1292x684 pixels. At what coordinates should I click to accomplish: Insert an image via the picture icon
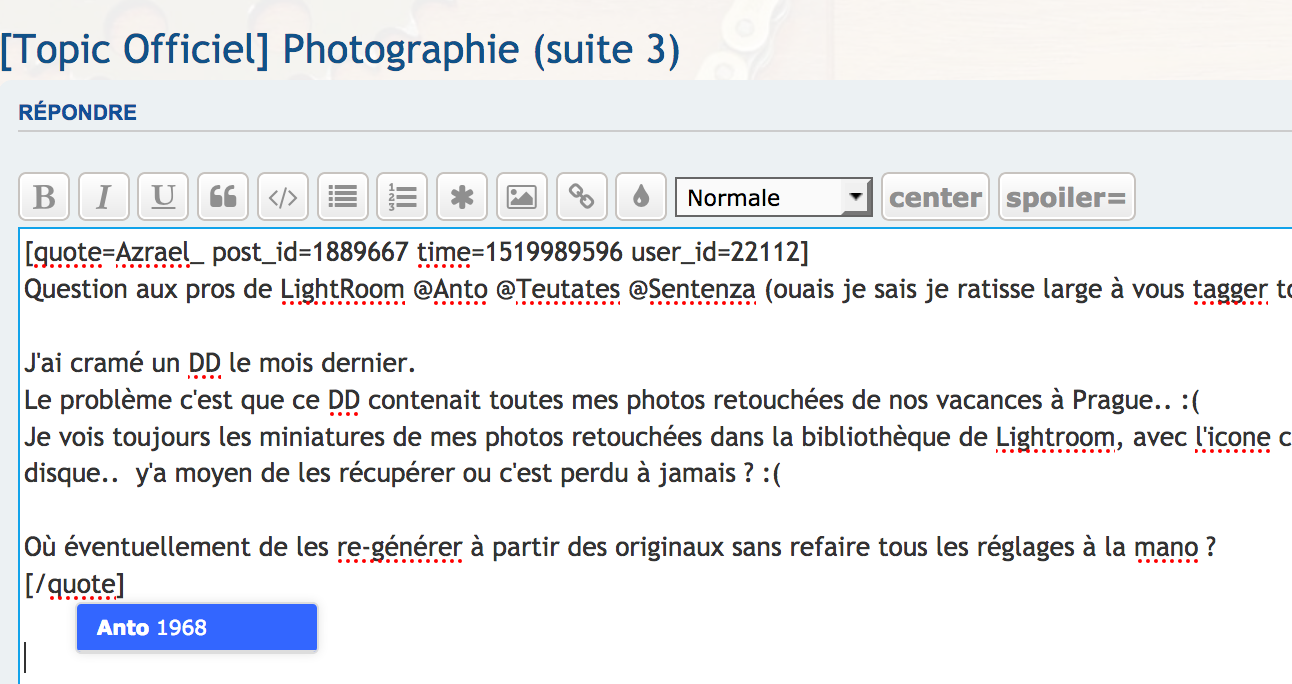point(521,197)
